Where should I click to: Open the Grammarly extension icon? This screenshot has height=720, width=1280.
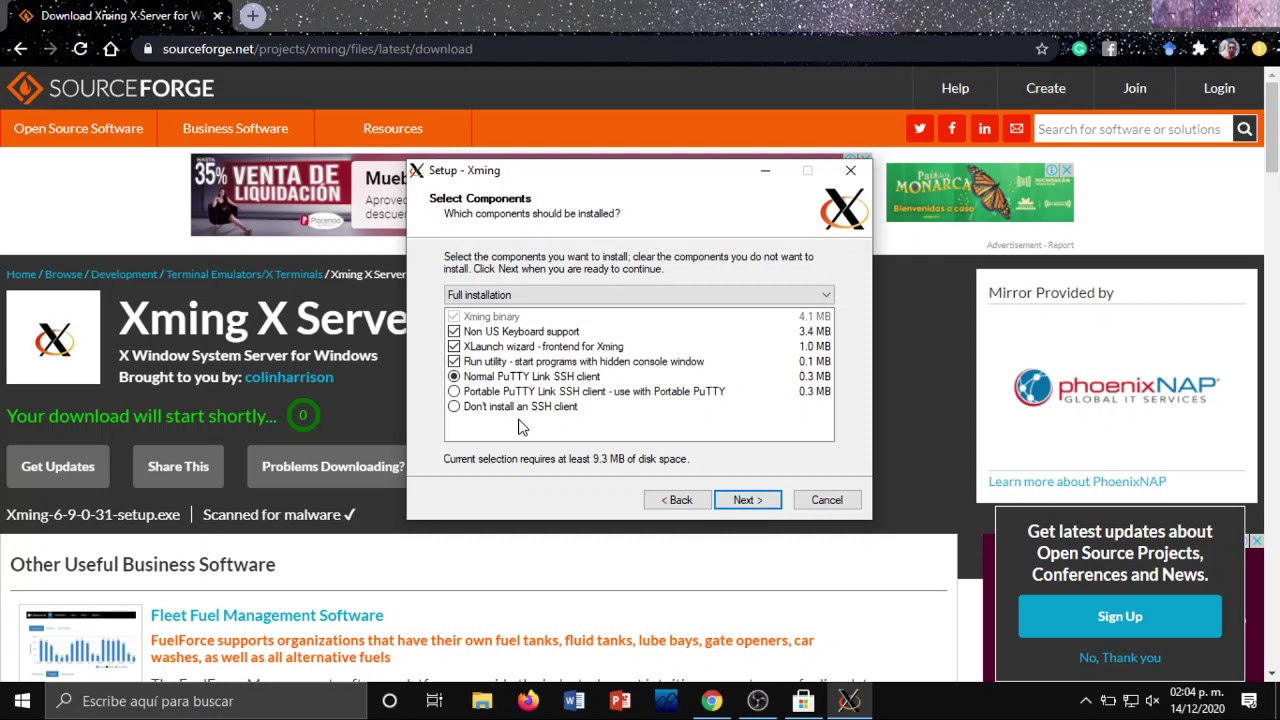coord(1079,48)
